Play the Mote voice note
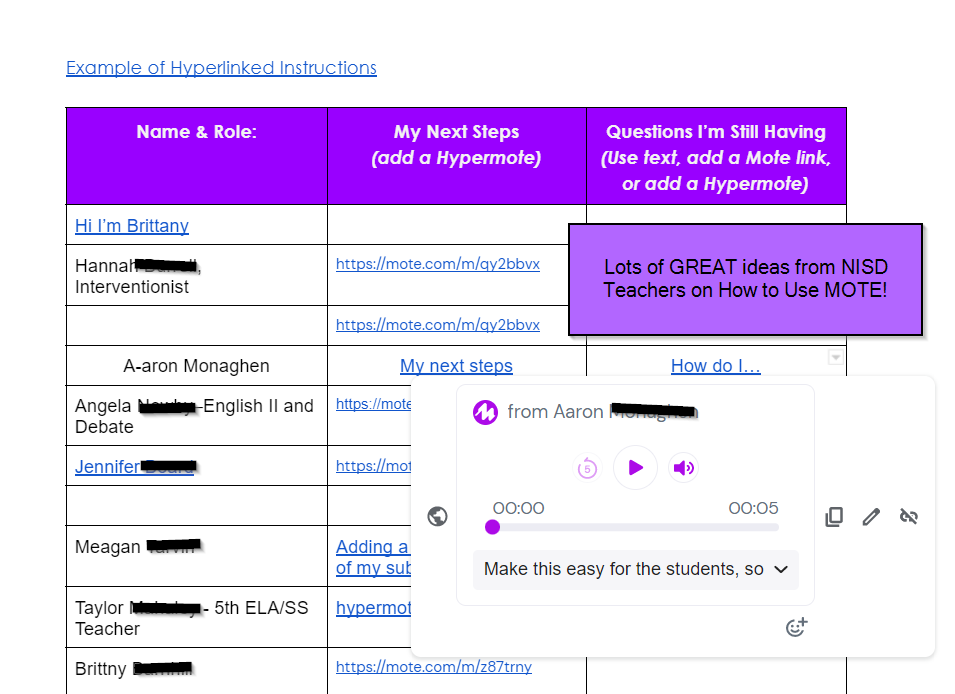The image size is (955, 694). pyautogui.click(x=635, y=467)
